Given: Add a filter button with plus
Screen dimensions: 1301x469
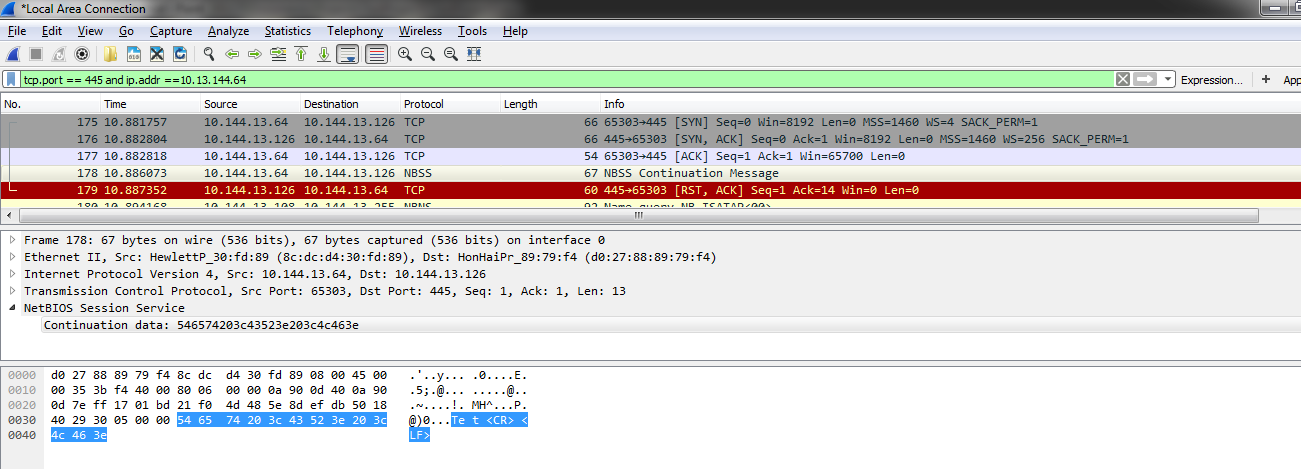Looking at the screenshot, I should pyautogui.click(x=1266, y=79).
